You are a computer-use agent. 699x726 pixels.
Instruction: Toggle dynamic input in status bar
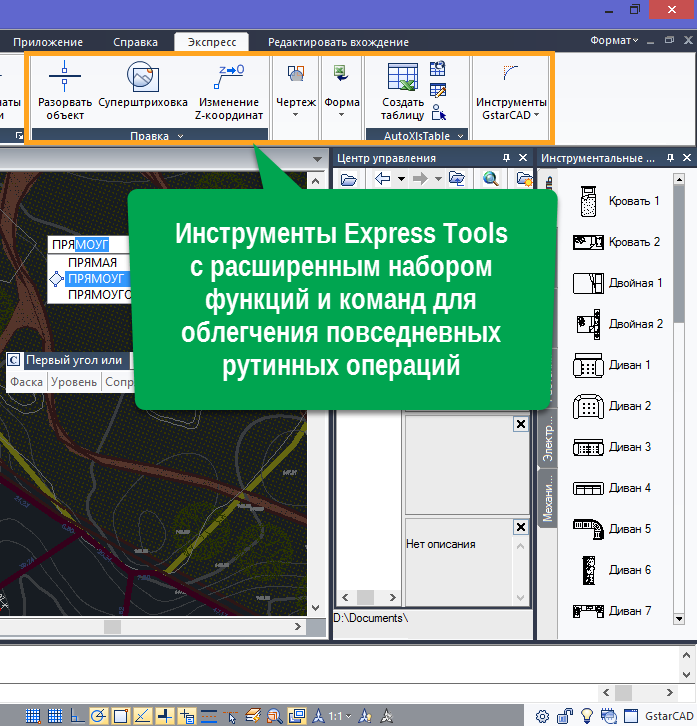pos(187,716)
